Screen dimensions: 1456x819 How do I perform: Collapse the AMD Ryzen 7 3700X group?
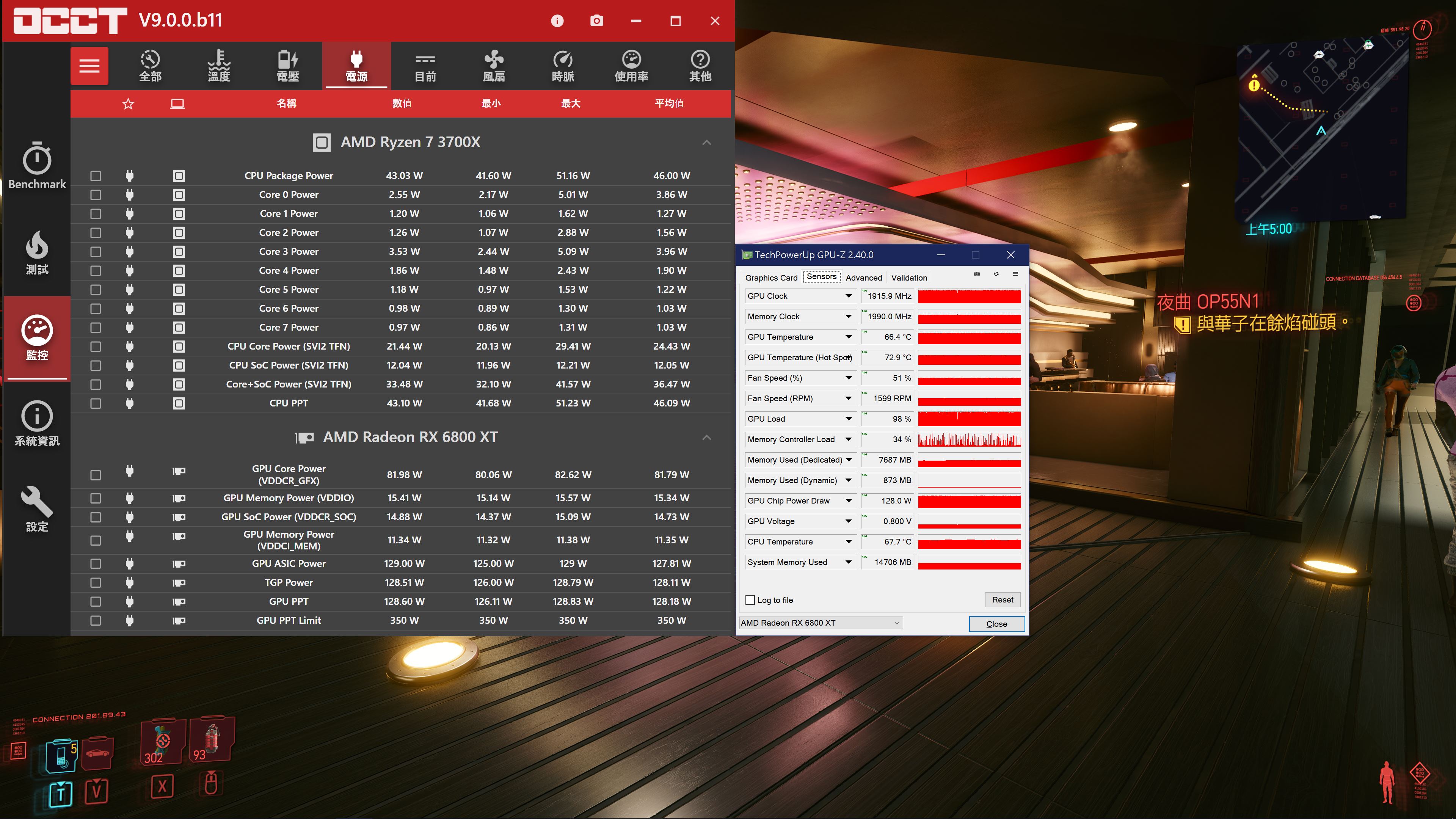(x=706, y=143)
